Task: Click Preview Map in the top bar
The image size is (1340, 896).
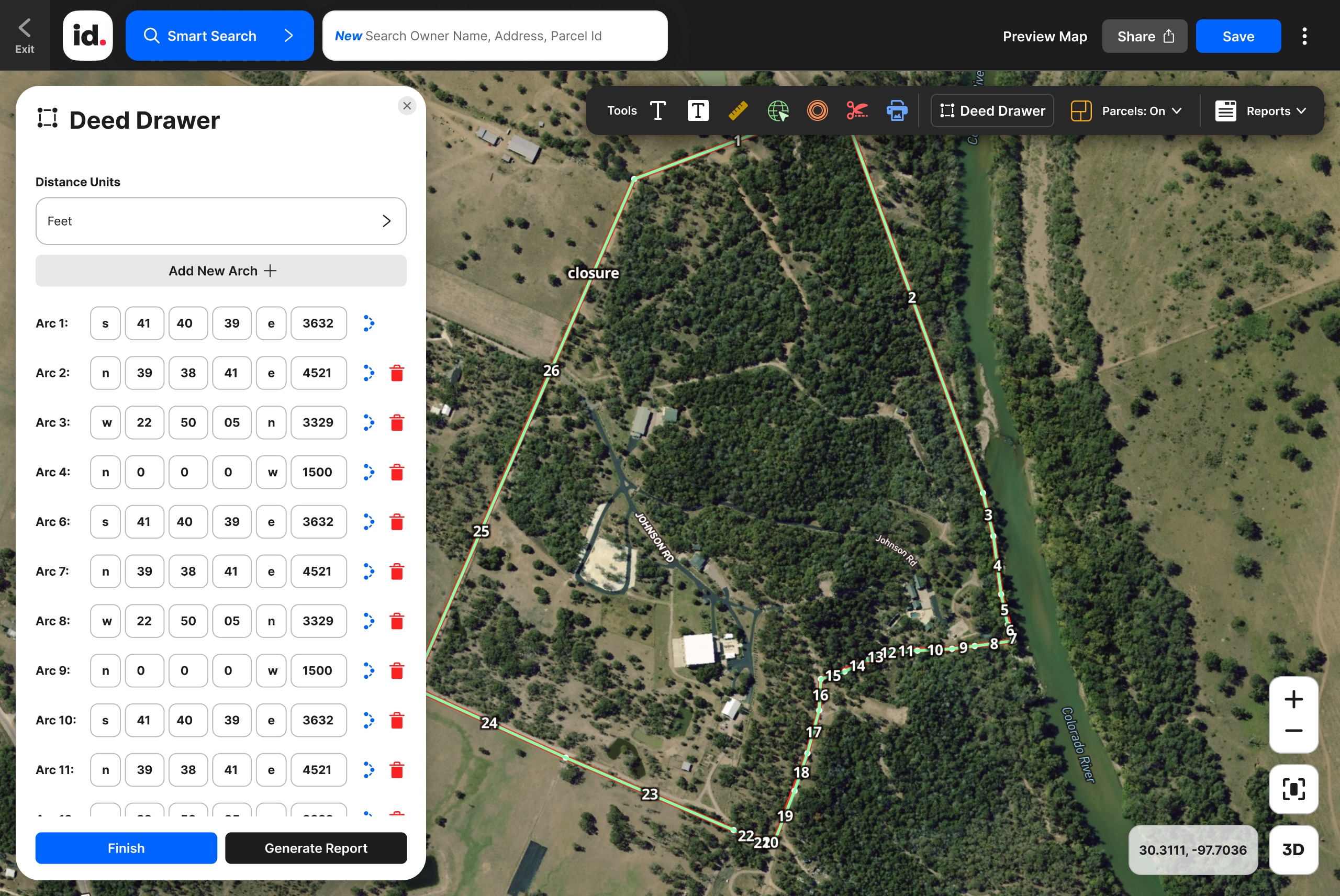Action: 1044,36
